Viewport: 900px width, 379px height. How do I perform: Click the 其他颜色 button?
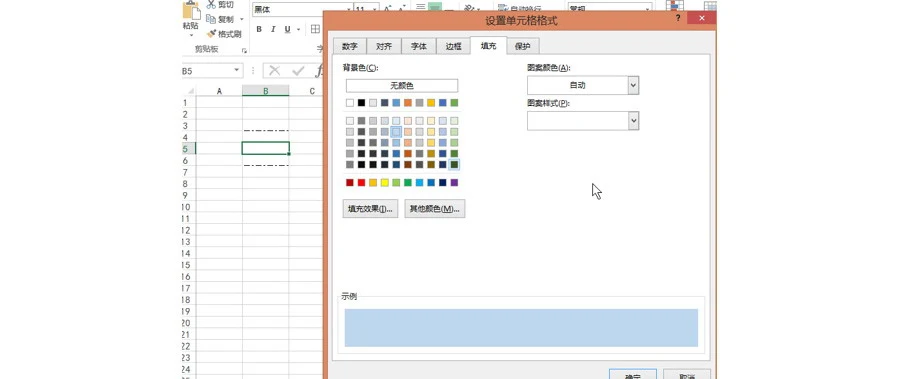coord(435,208)
